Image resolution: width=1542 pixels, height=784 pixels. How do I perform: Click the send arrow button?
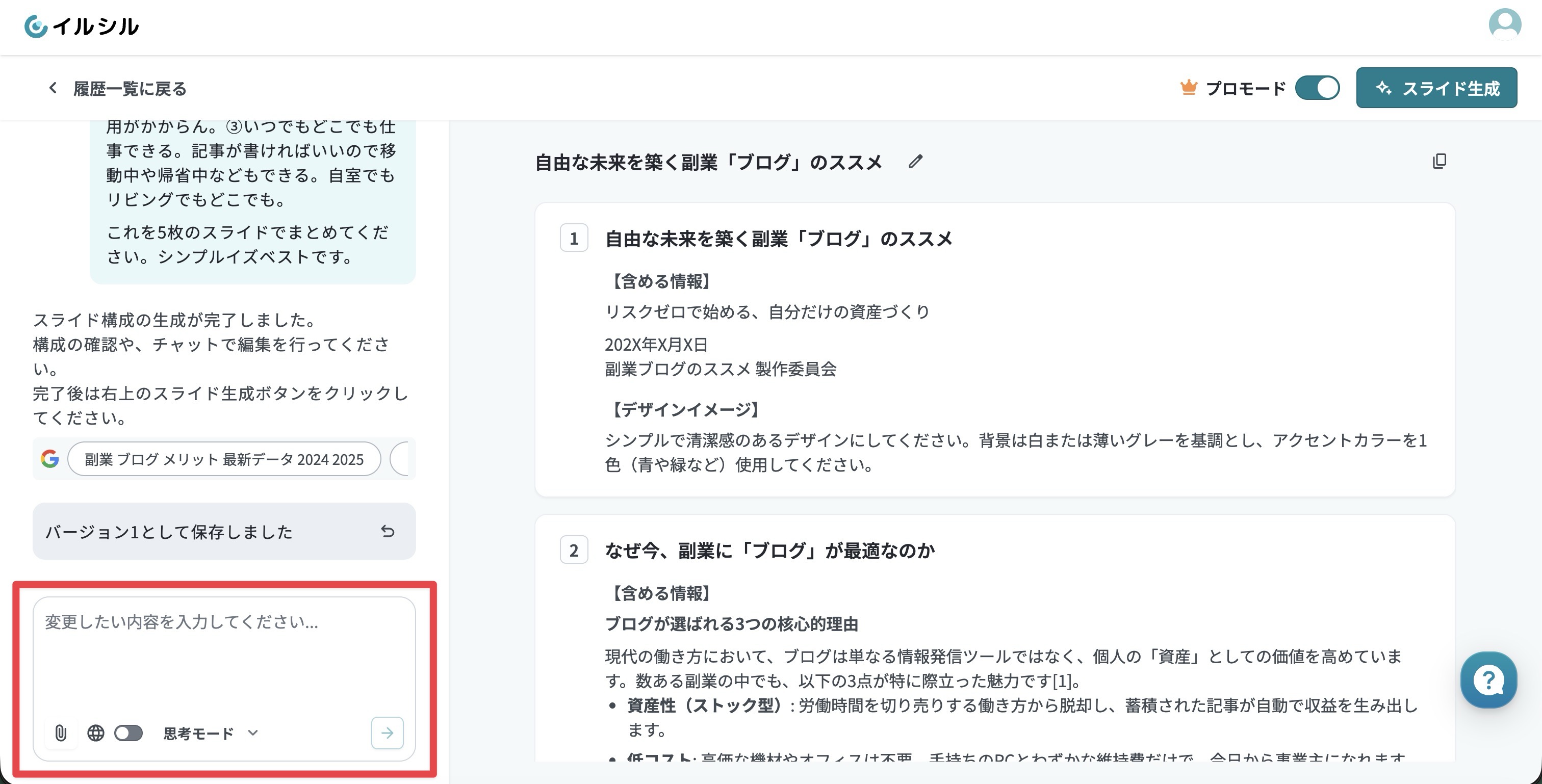point(388,733)
